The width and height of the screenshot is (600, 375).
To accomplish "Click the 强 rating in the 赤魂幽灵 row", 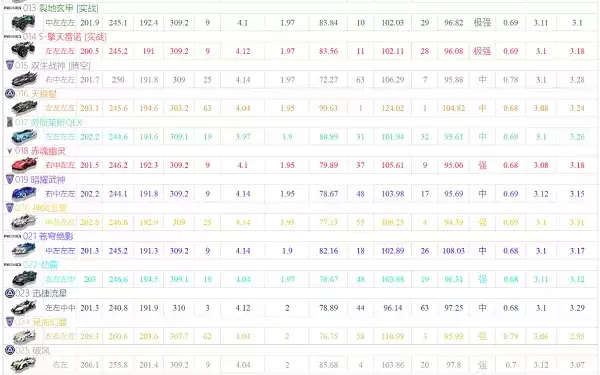I will (482, 165).
